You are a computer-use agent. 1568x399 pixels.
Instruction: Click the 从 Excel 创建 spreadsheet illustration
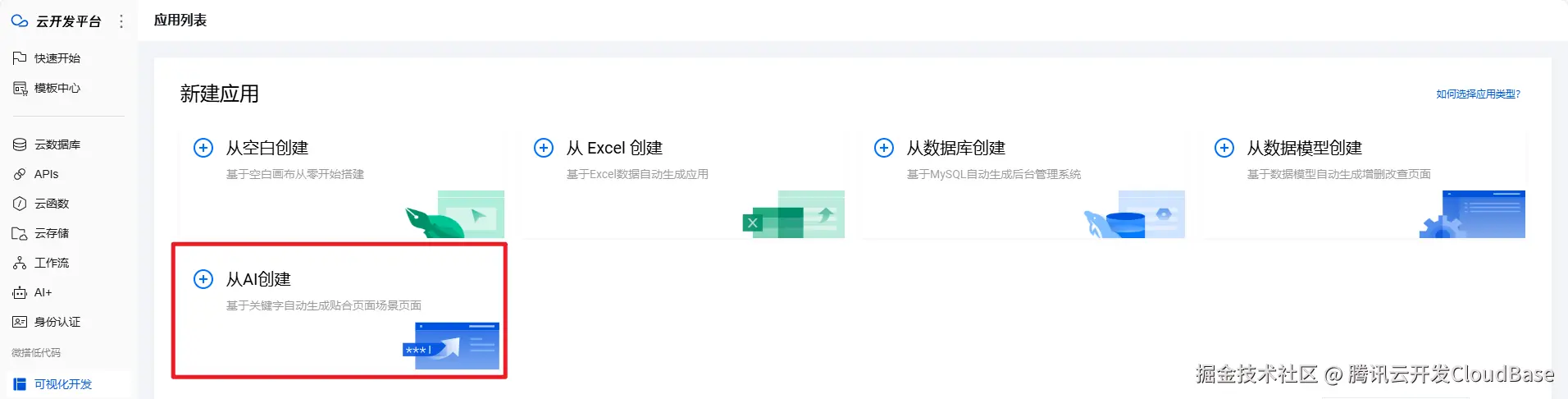794,215
